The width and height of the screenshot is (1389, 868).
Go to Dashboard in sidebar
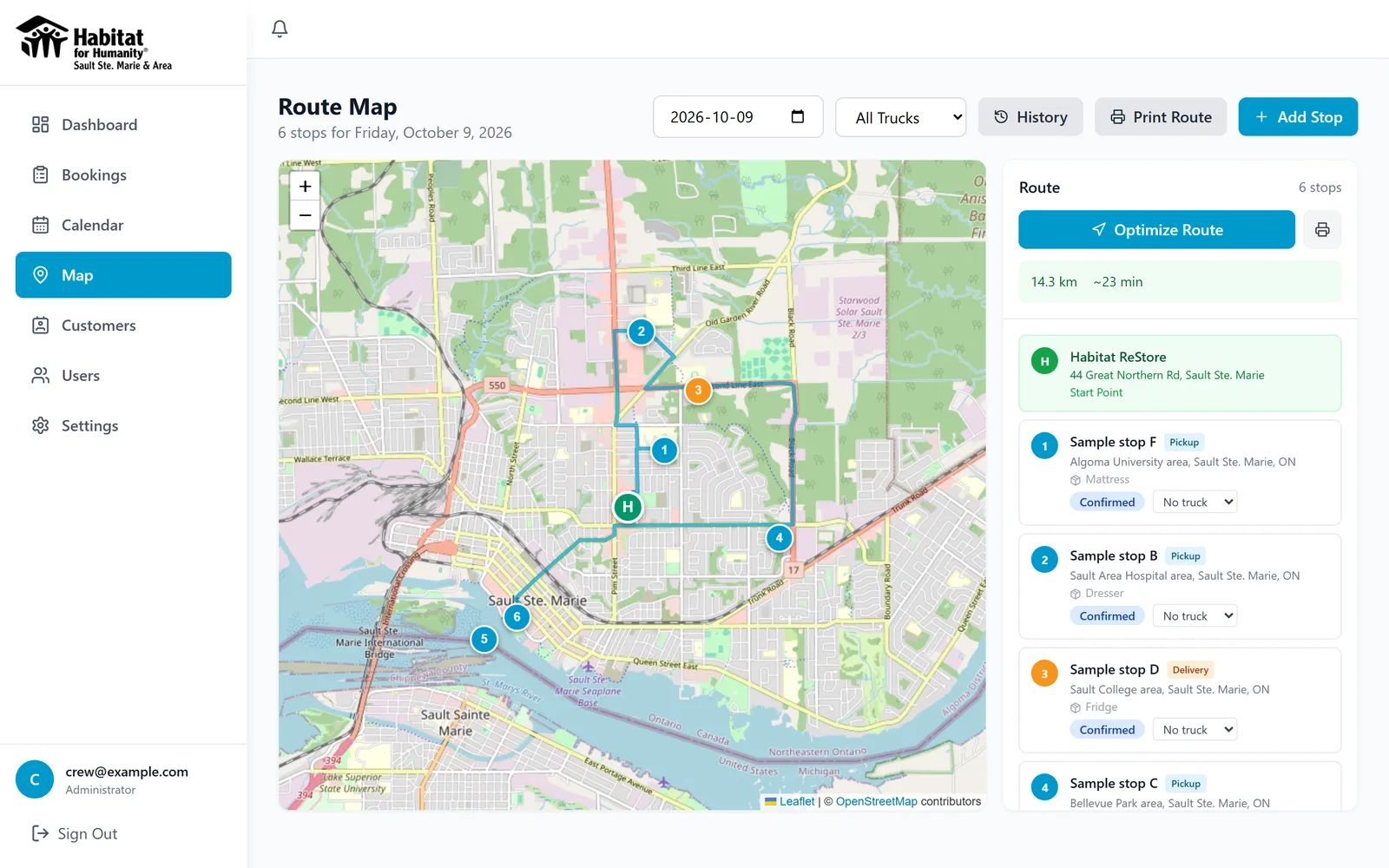[x=123, y=125]
